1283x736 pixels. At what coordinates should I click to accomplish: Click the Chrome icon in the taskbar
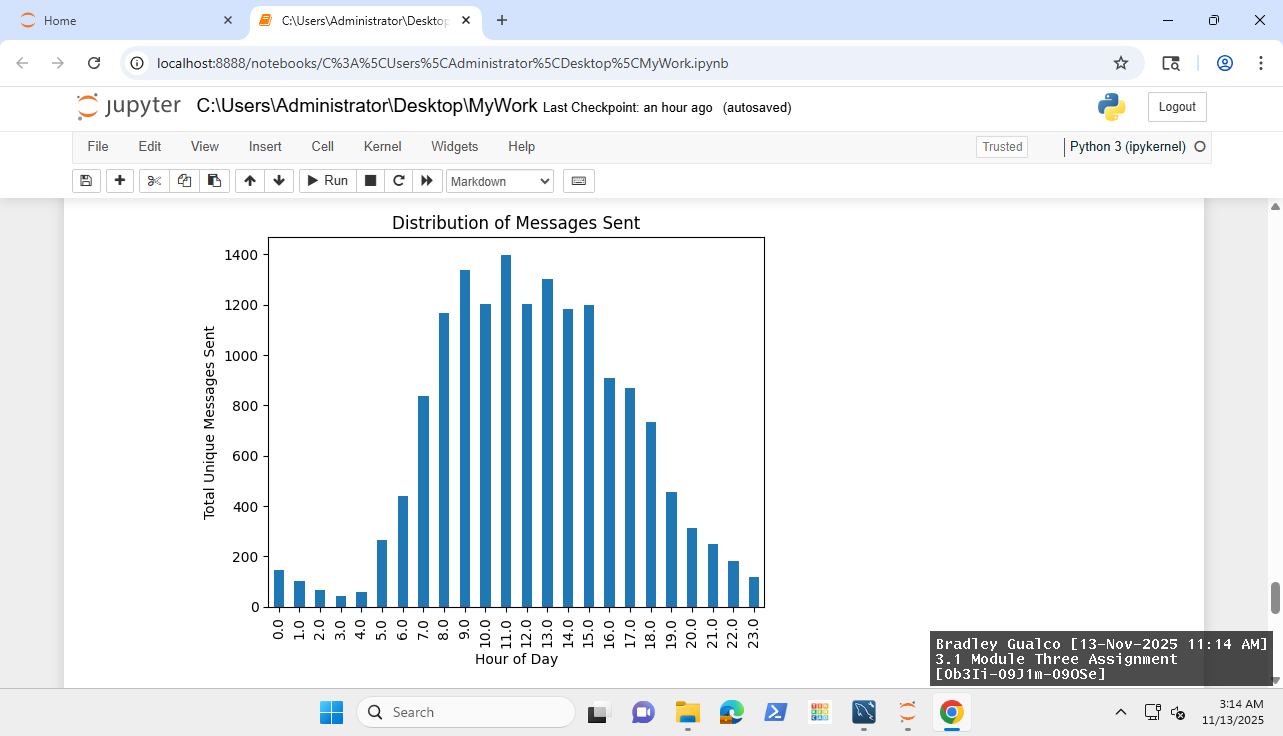[x=951, y=712]
